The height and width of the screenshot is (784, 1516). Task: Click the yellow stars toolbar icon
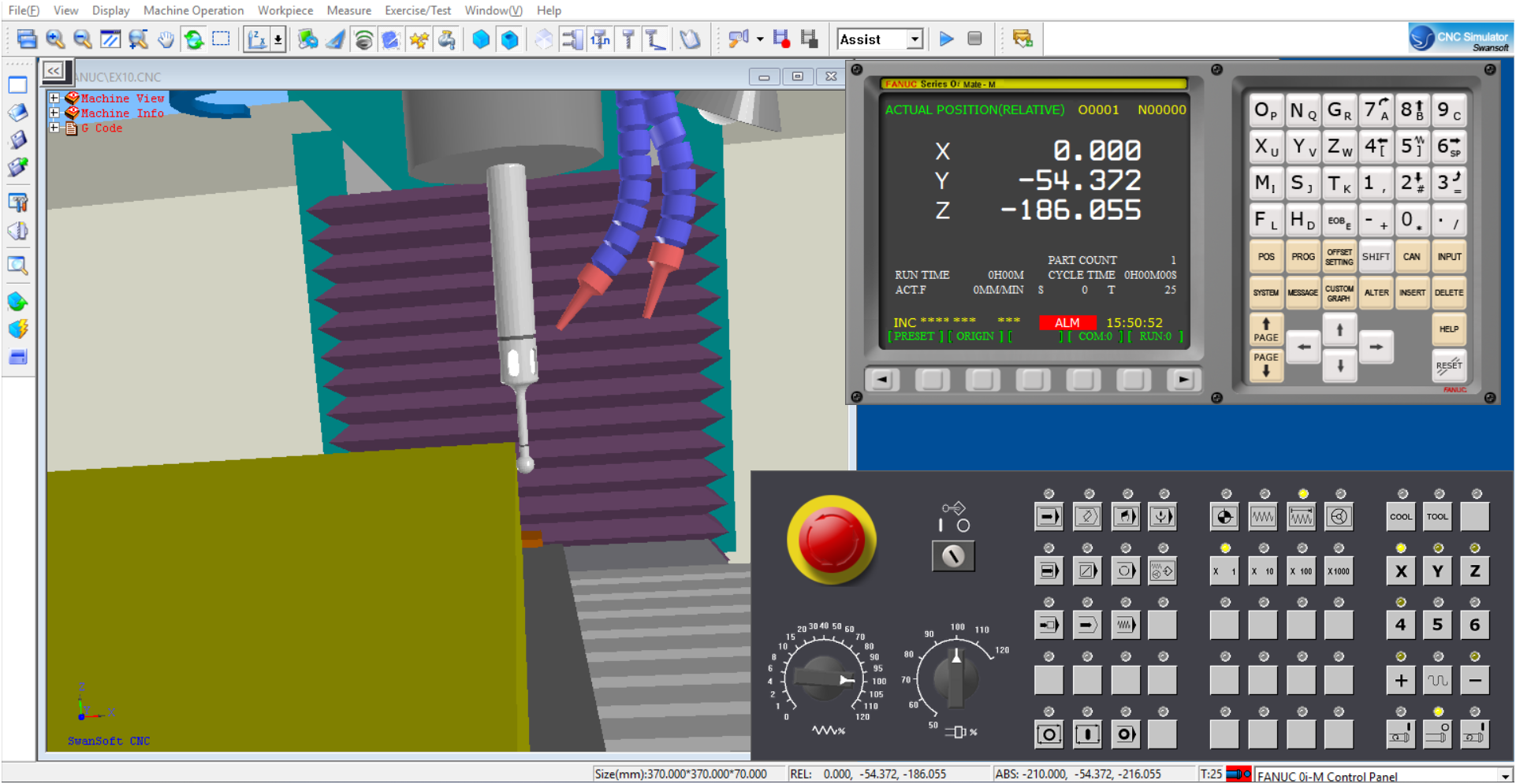point(419,39)
